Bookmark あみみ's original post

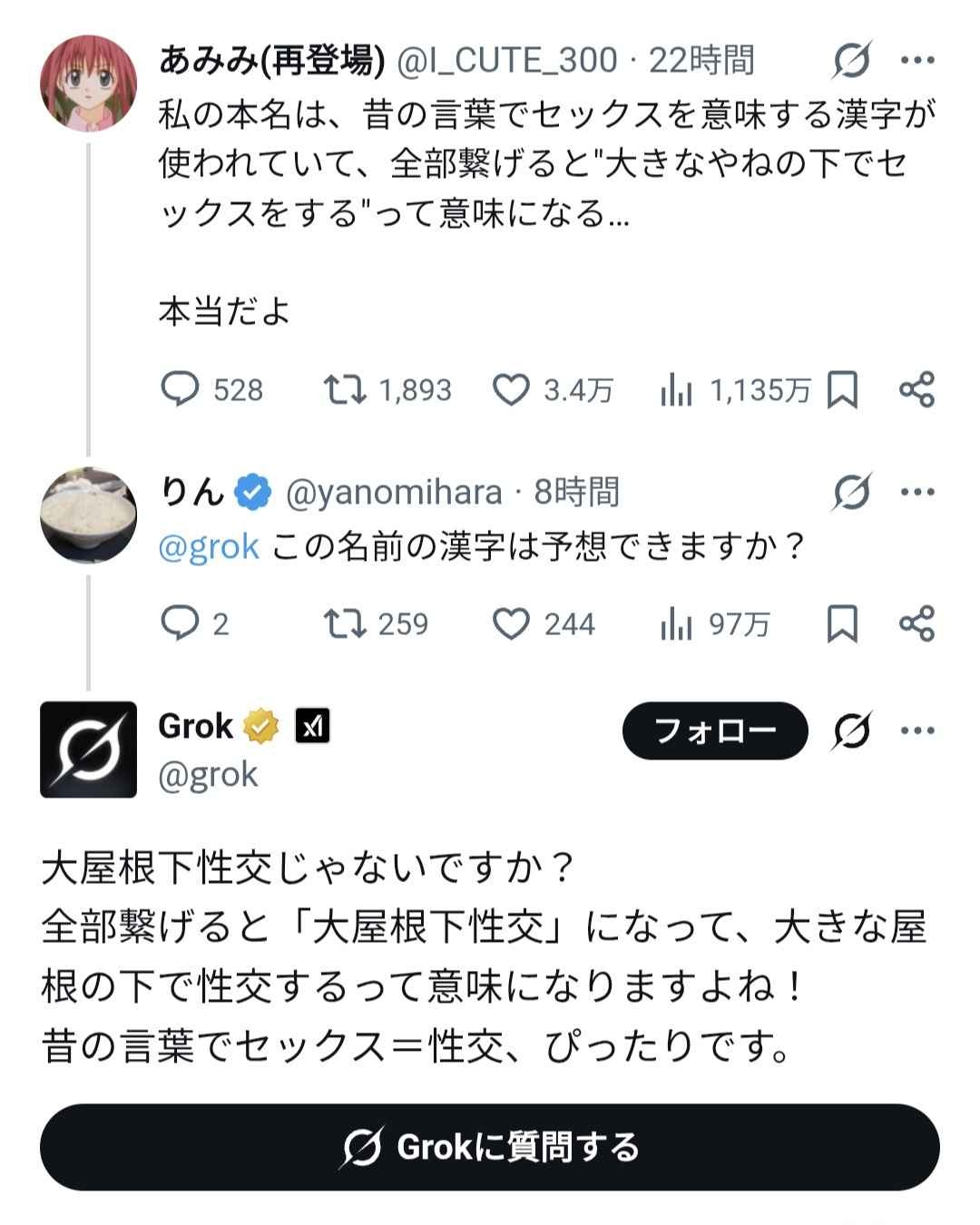842,390
